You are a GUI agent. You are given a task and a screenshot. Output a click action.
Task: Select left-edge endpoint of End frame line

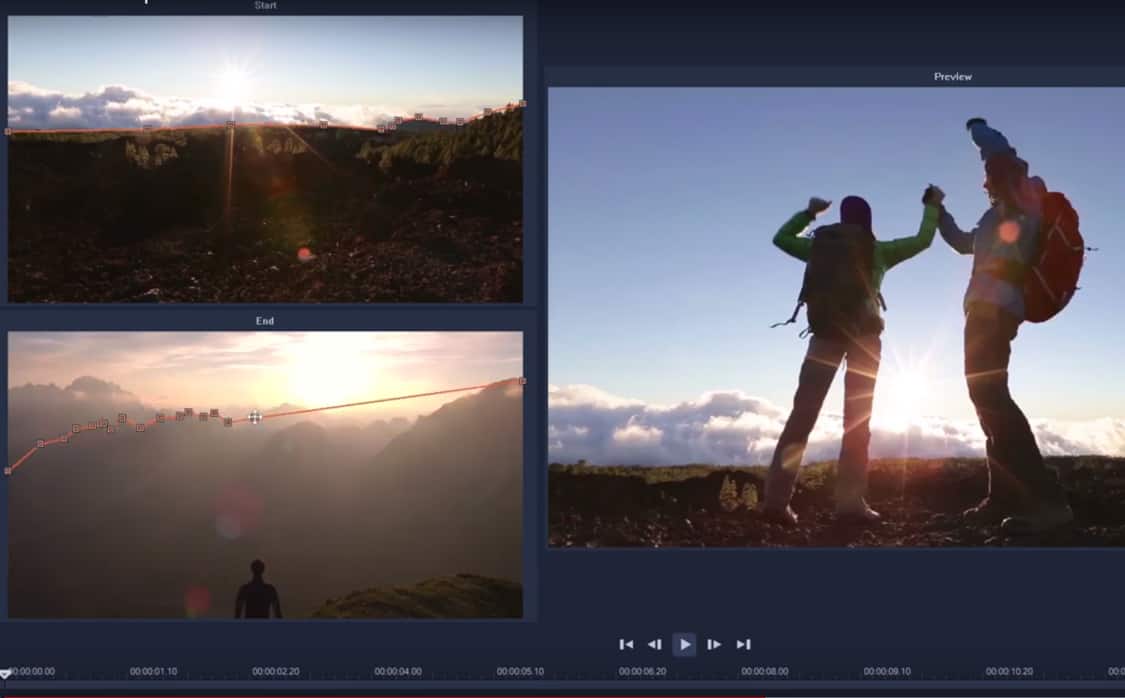[9, 470]
